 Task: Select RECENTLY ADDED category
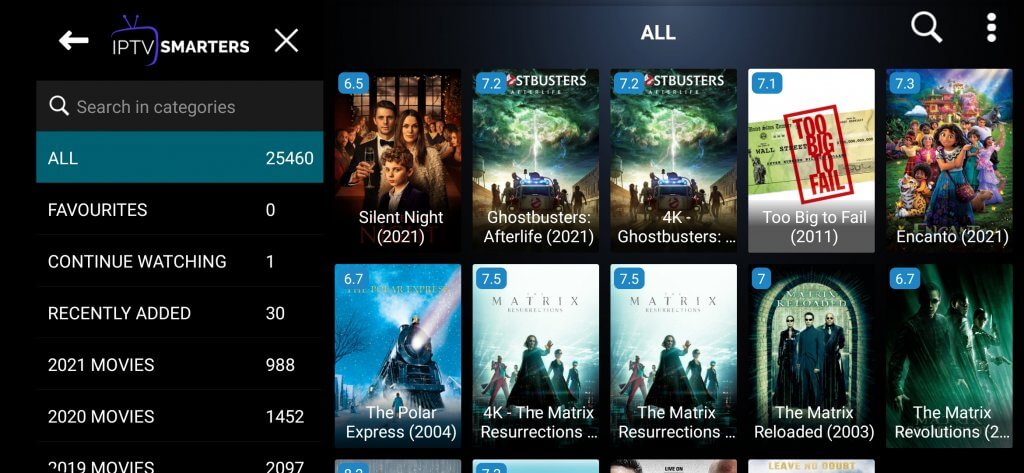[x=180, y=313]
